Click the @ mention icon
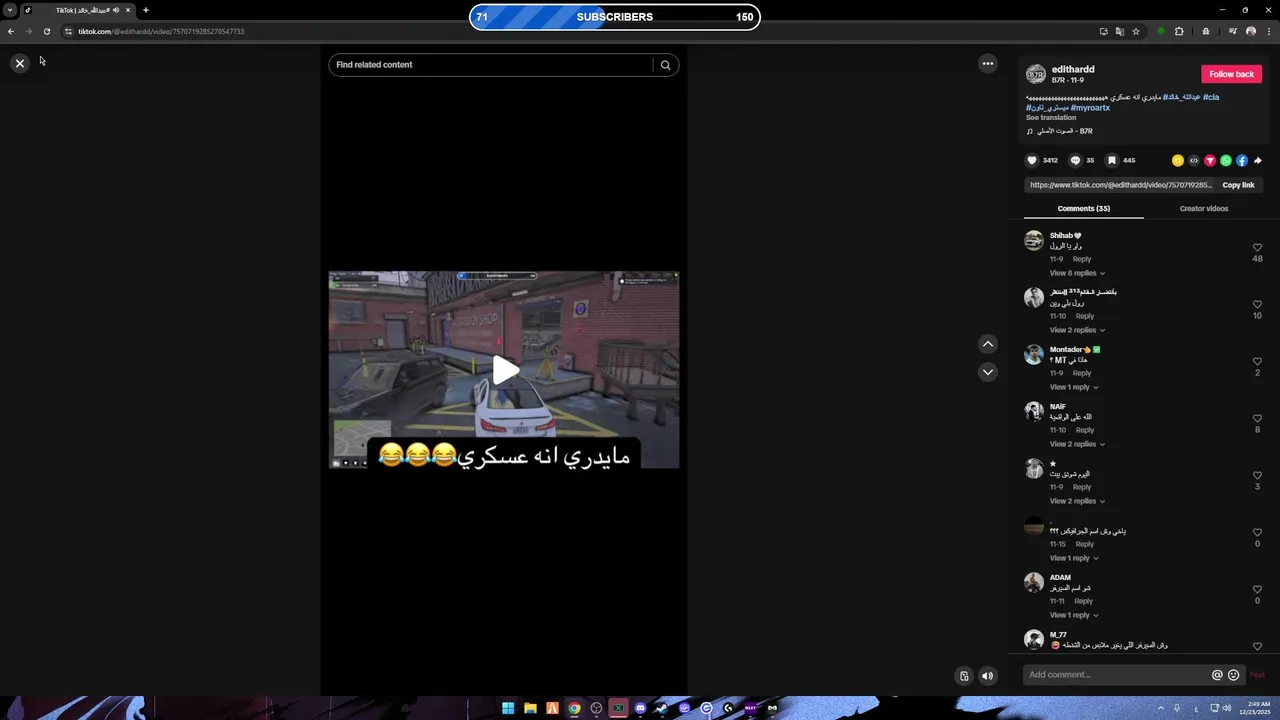 (1217, 675)
